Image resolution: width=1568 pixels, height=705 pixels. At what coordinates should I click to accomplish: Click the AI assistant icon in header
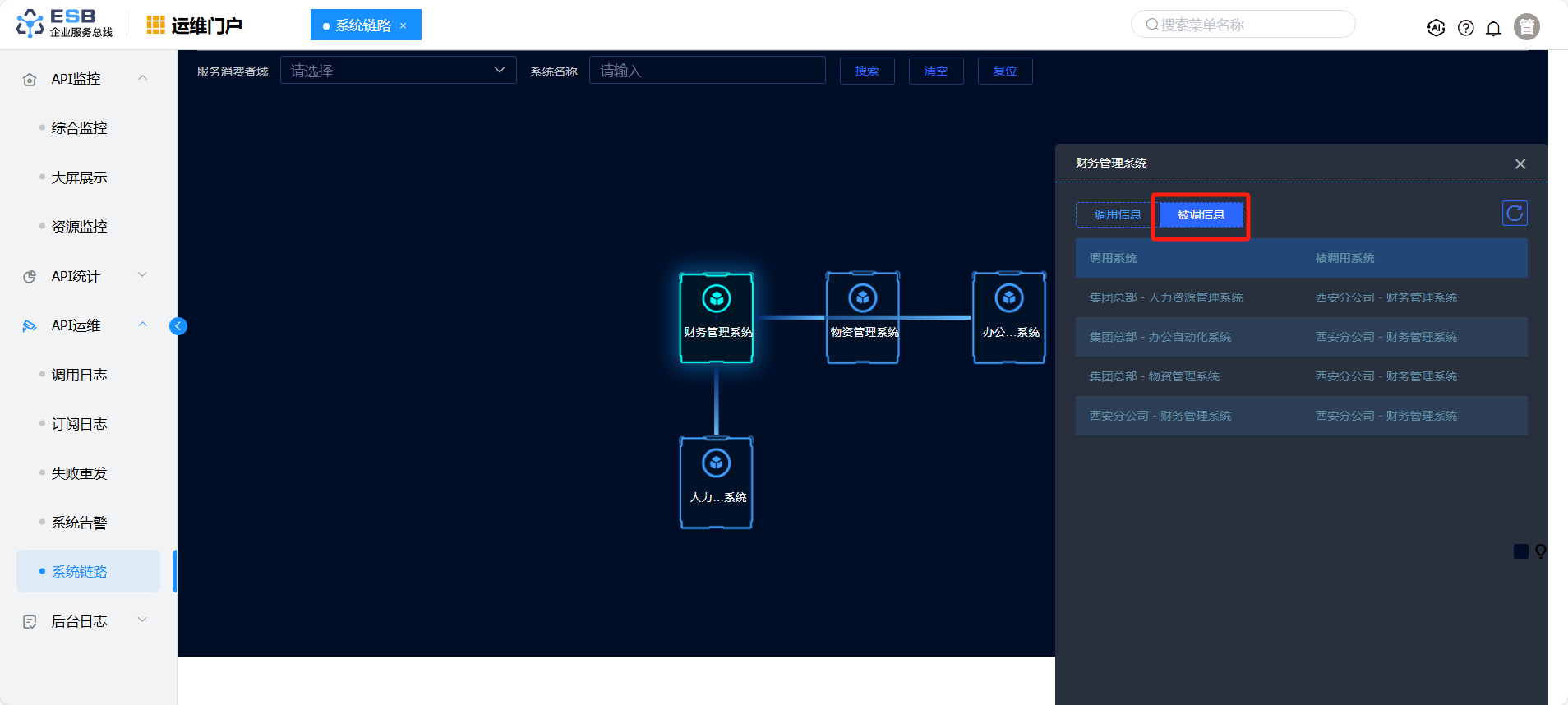coord(1436,28)
